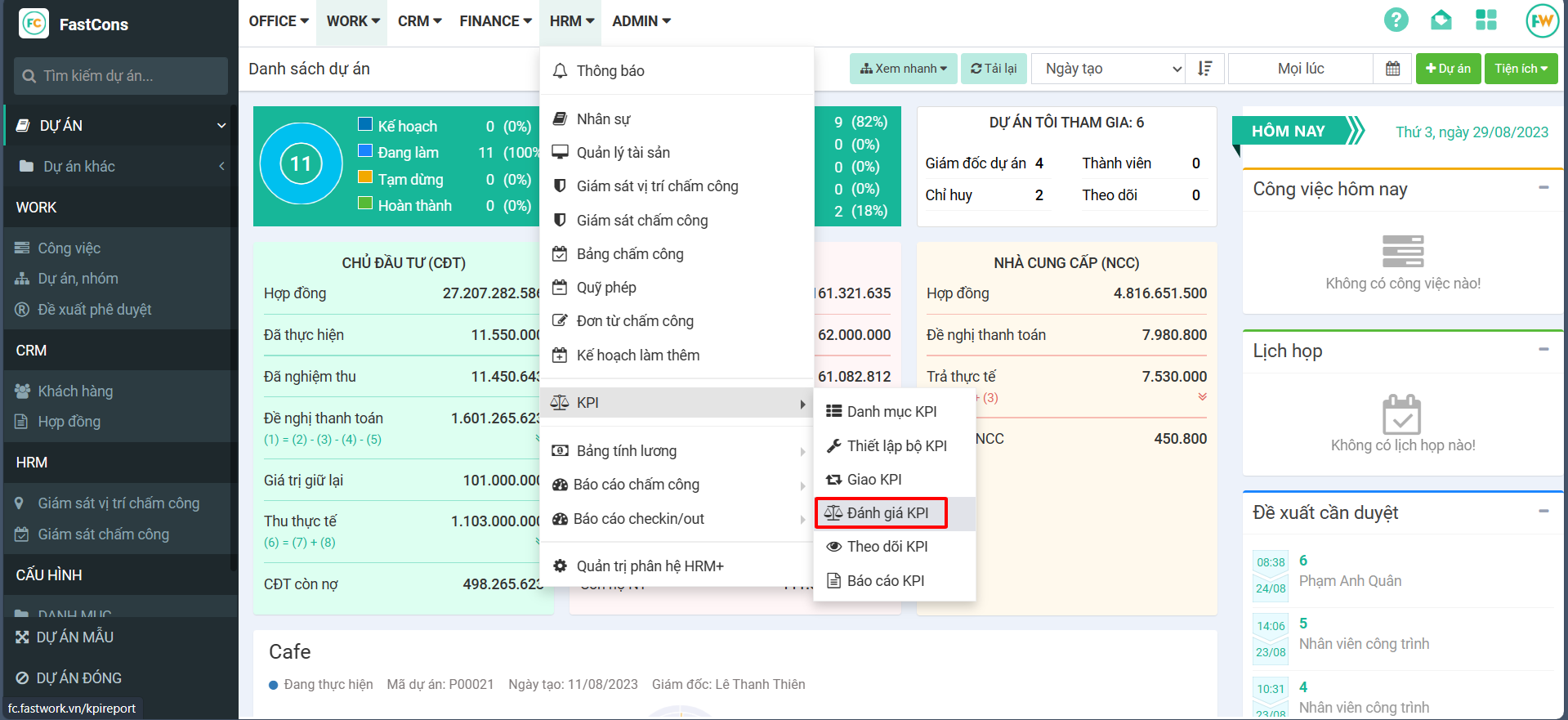This screenshot has height=720, width=1568.
Task: Open the user avatar in top bar
Action: pos(1542,20)
